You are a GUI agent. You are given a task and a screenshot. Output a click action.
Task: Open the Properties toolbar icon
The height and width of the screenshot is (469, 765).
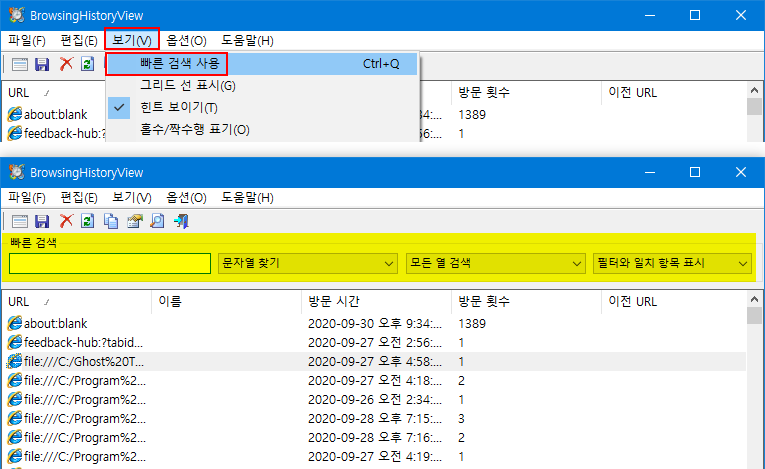(135, 221)
